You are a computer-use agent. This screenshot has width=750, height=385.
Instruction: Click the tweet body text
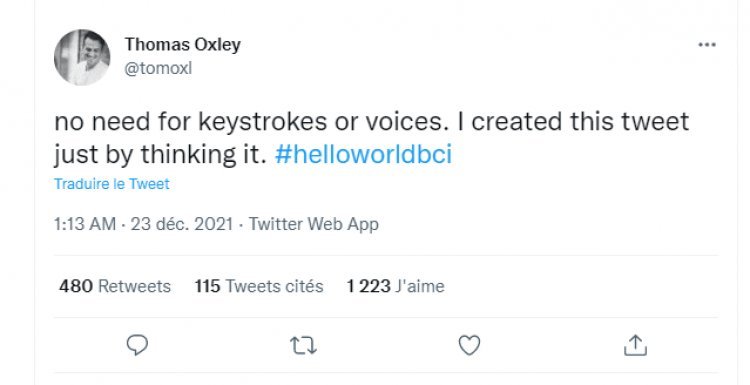point(372,138)
